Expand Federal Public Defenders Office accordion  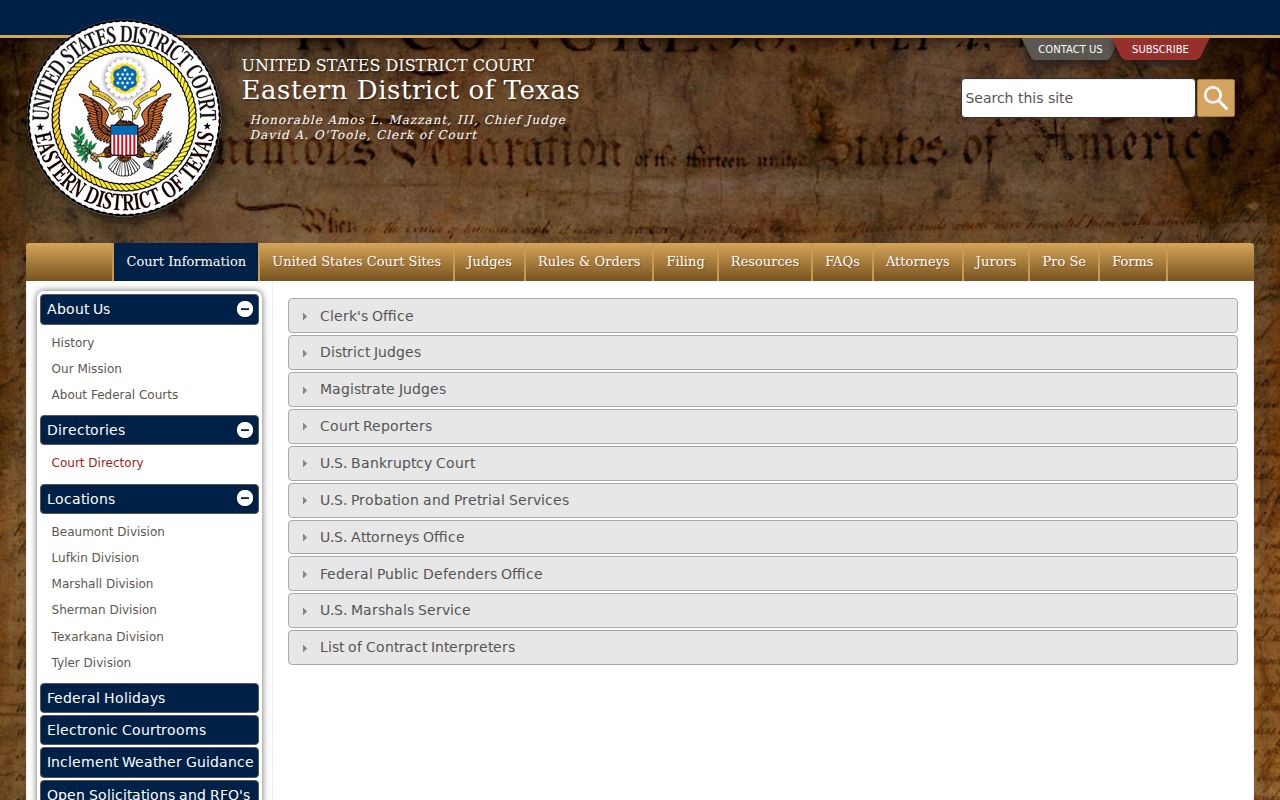763,574
